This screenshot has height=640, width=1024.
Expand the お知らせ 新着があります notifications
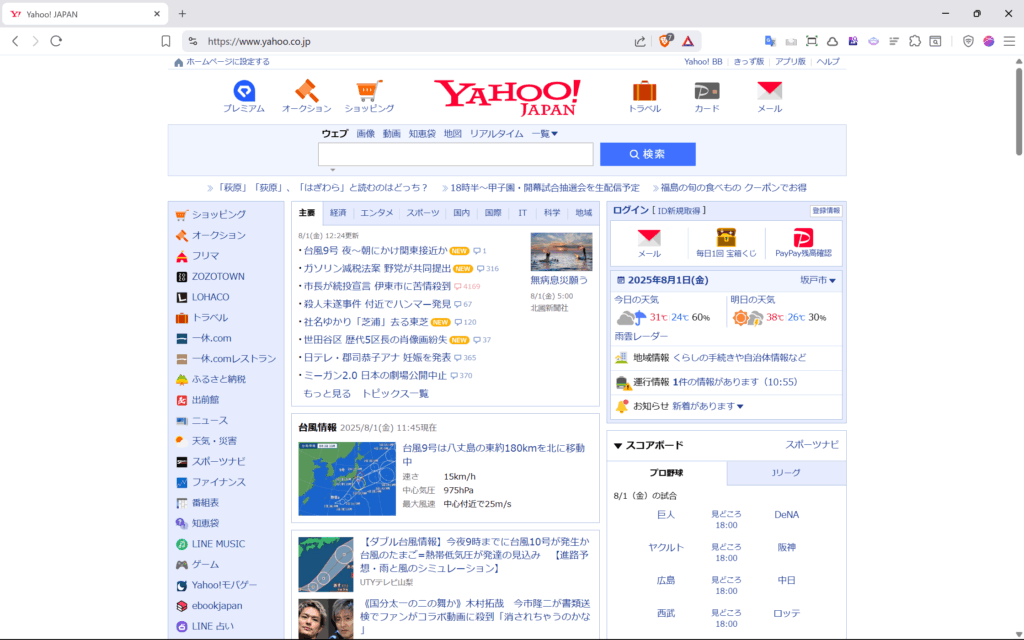[x=708, y=406]
